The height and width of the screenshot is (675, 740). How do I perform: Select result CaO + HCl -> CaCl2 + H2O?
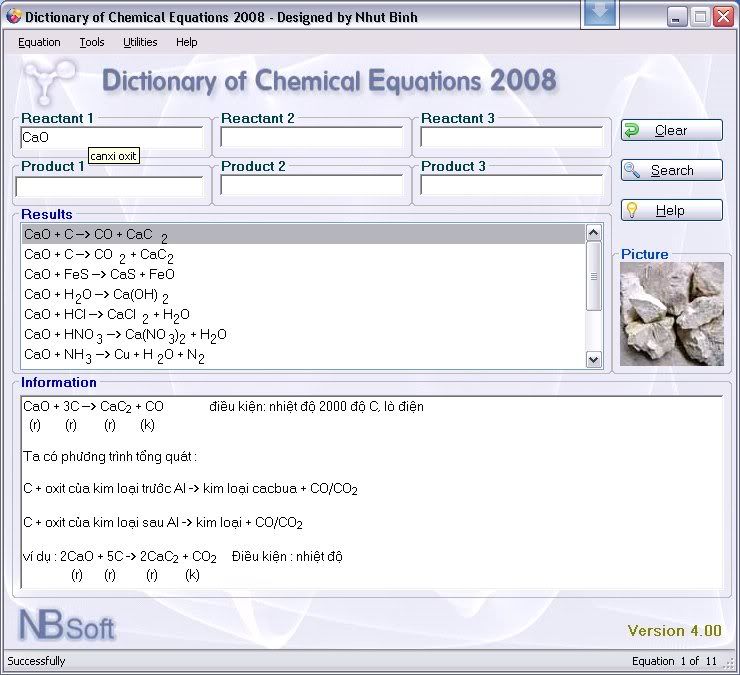click(x=303, y=315)
